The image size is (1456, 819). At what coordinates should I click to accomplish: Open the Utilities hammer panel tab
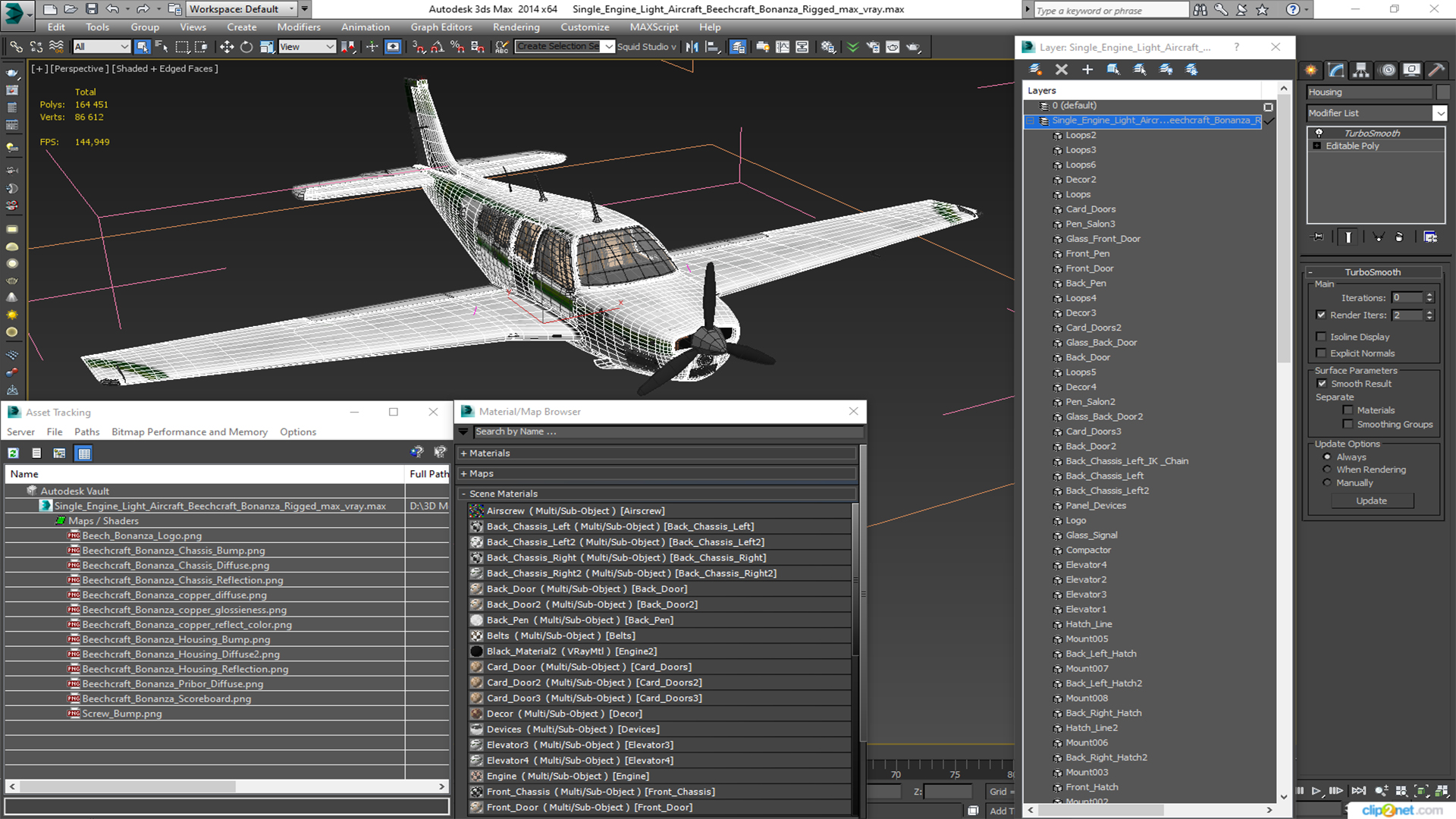tap(1436, 70)
